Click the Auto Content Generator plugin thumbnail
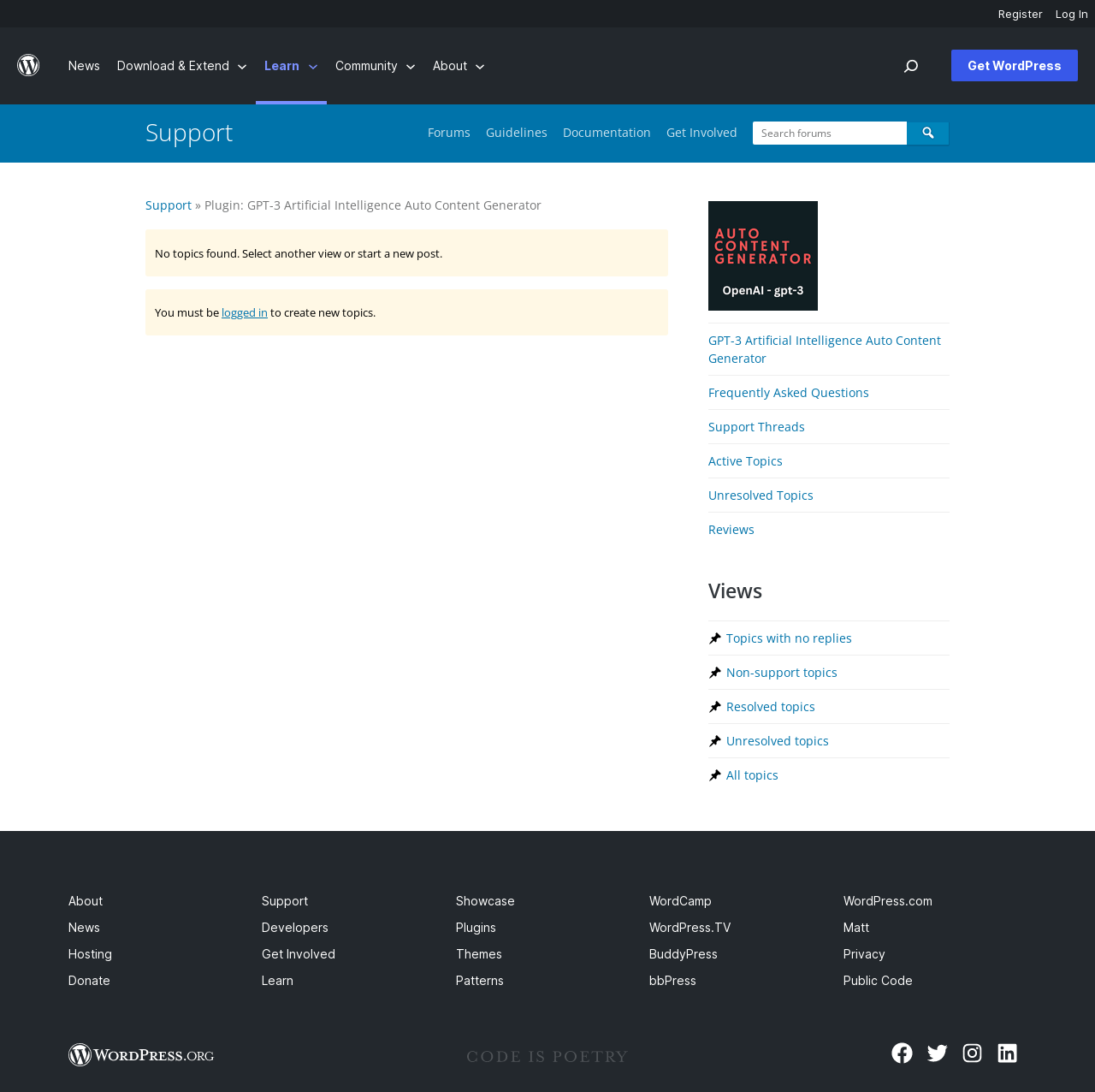This screenshot has width=1095, height=1092. (x=763, y=256)
